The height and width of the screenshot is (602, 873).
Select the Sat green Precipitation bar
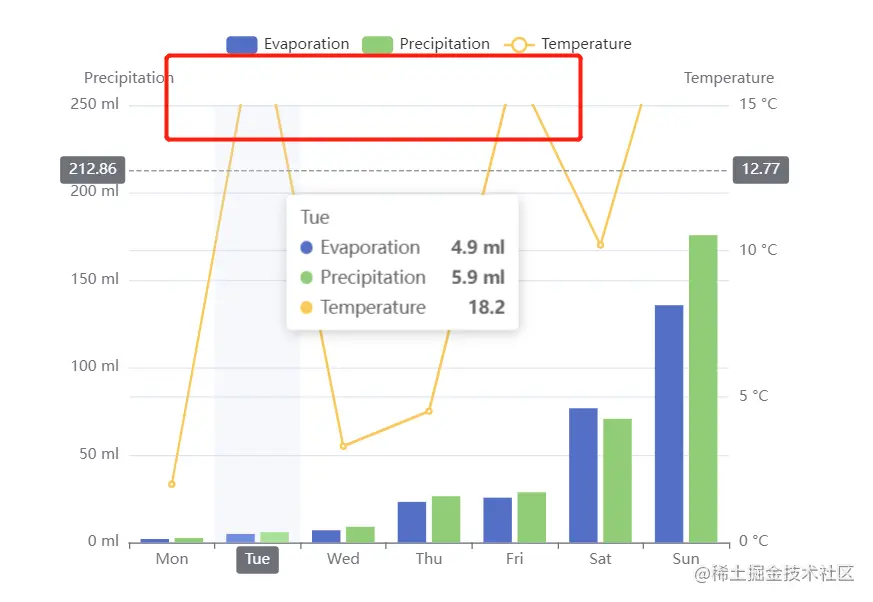(617, 481)
